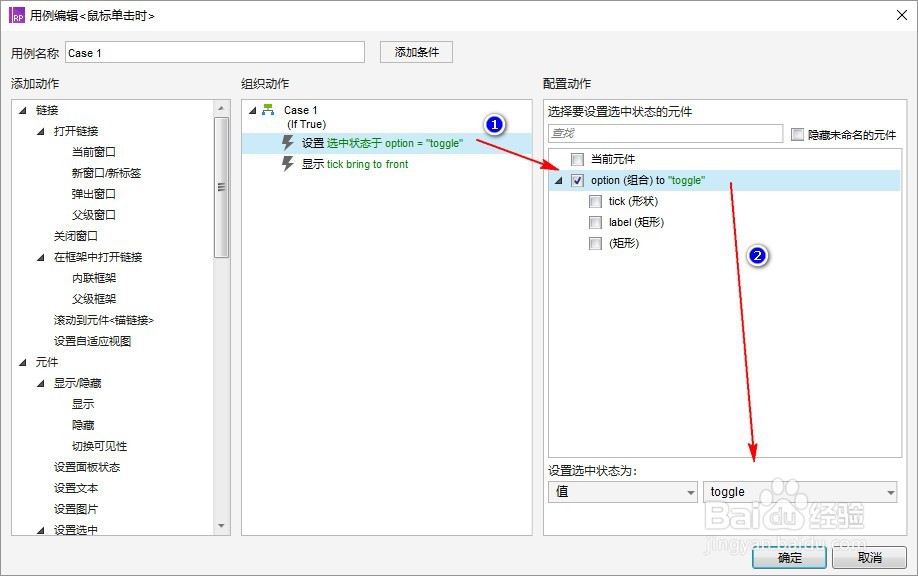918x576 pixels.
Task: Select the 切换可见性 action
Action: pyautogui.click(x=100, y=446)
